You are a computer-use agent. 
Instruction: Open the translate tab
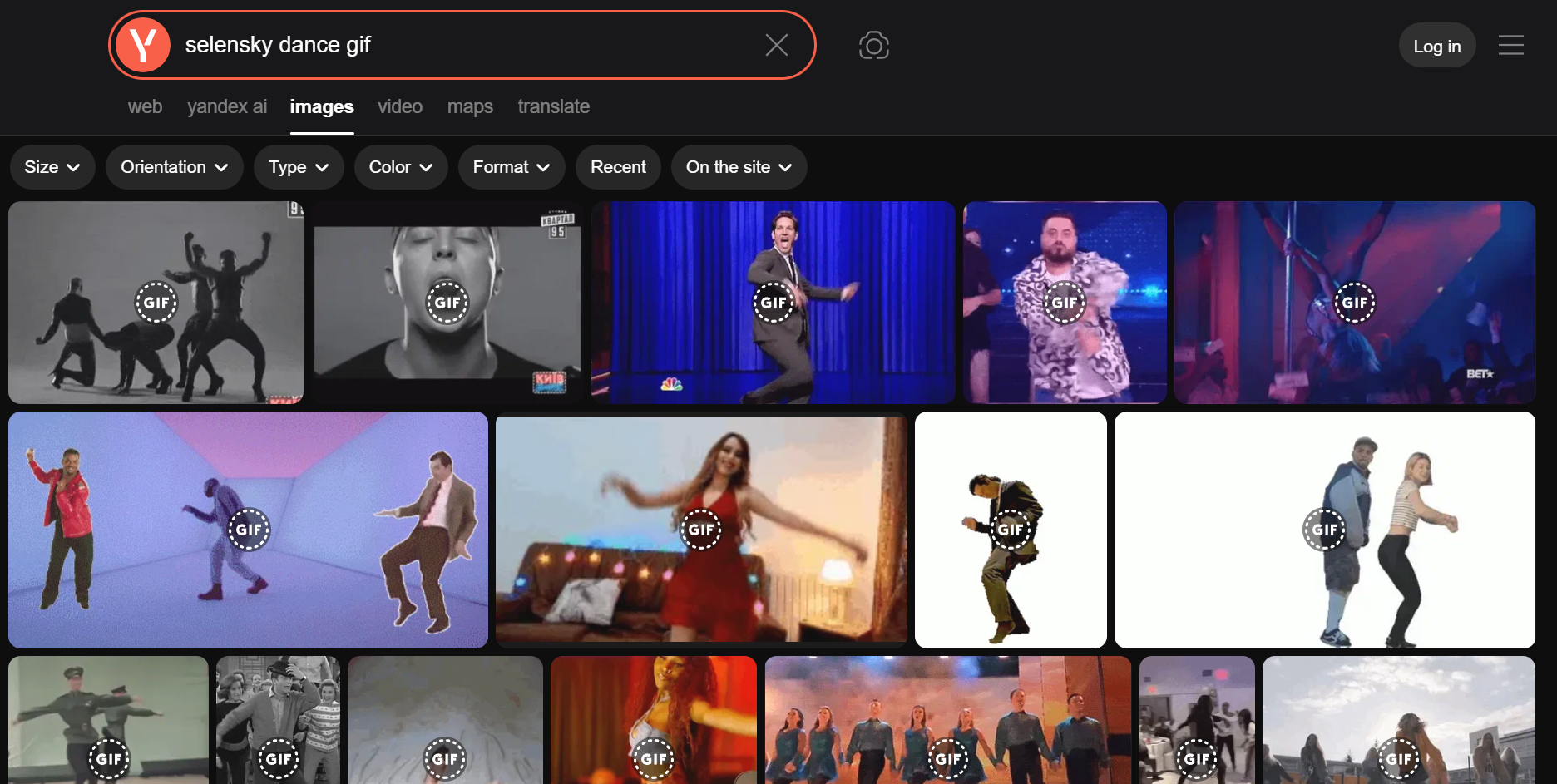pos(554,106)
